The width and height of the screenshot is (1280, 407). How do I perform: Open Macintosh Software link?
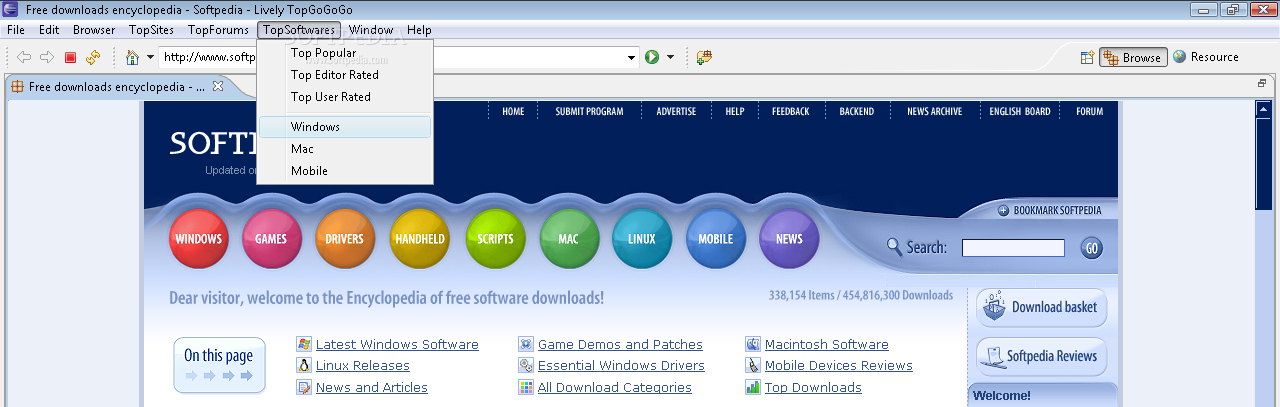click(827, 344)
